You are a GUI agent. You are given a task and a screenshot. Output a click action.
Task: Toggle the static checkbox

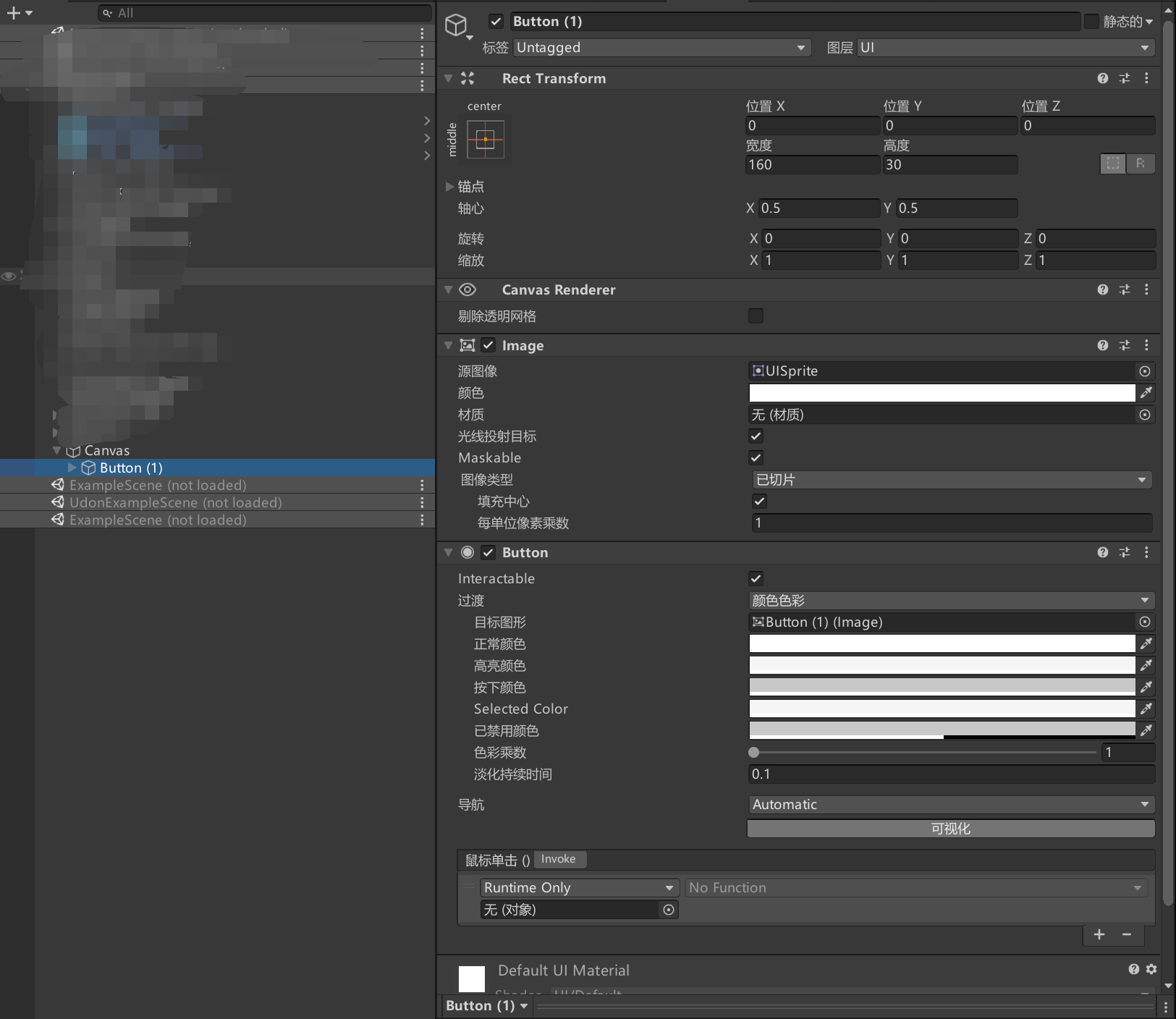pyautogui.click(x=1091, y=22)
